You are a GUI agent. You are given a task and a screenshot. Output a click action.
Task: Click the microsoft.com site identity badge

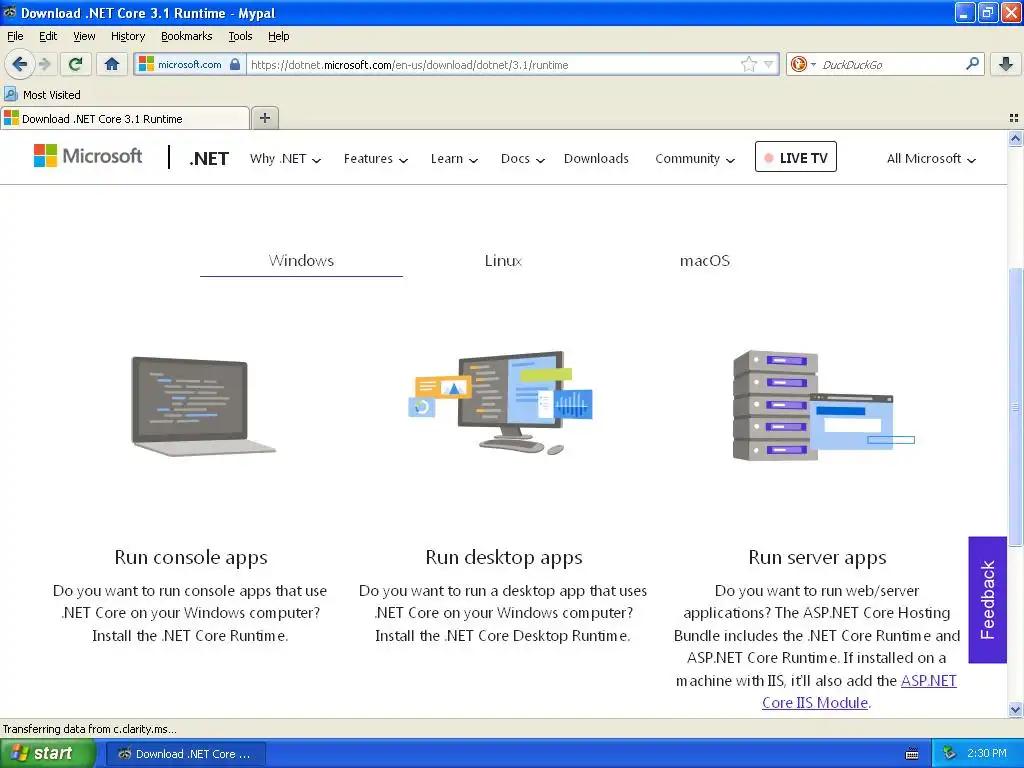(x=190, y=64)
